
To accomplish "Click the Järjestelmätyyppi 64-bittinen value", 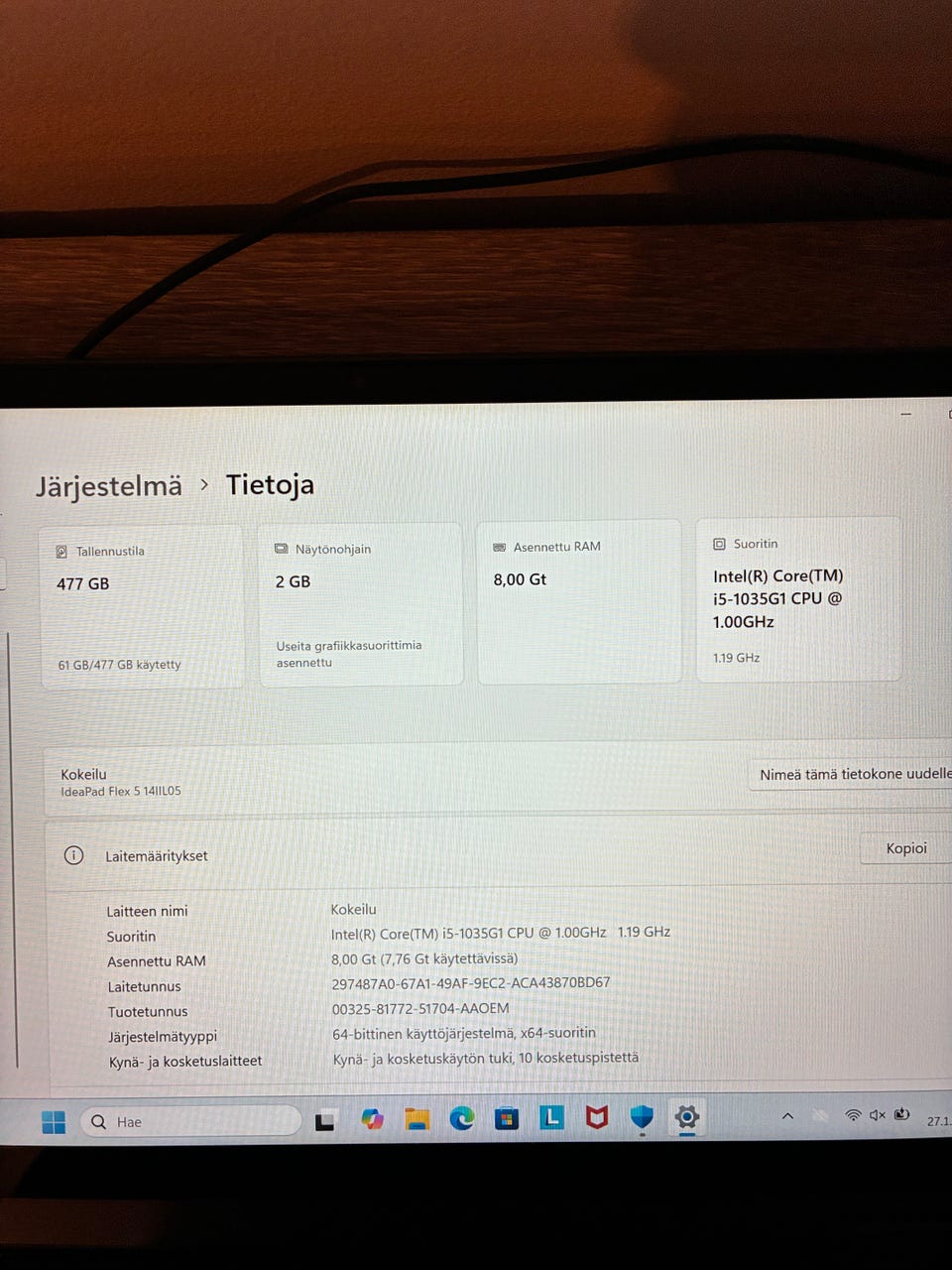I will point(464,1033).
